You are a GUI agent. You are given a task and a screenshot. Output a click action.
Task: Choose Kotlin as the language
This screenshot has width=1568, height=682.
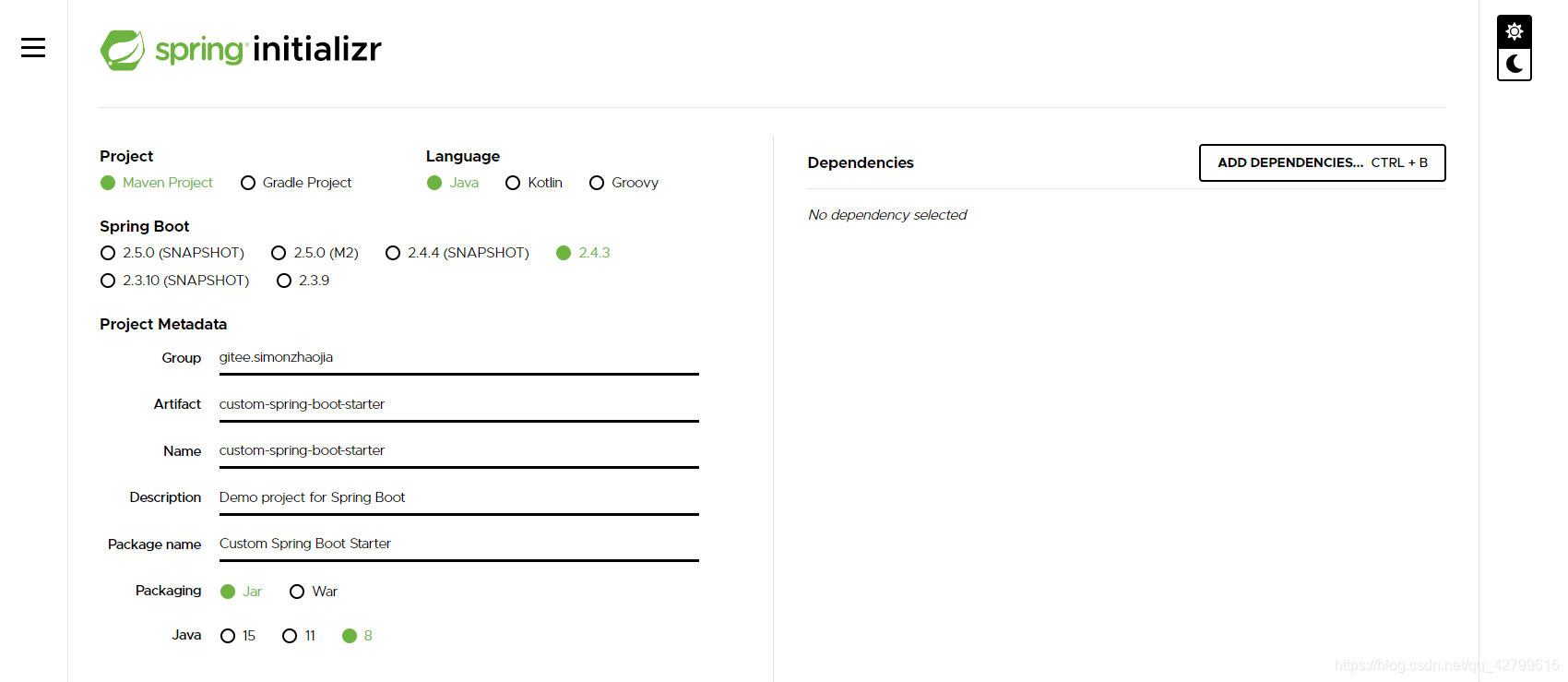point(534,183)
